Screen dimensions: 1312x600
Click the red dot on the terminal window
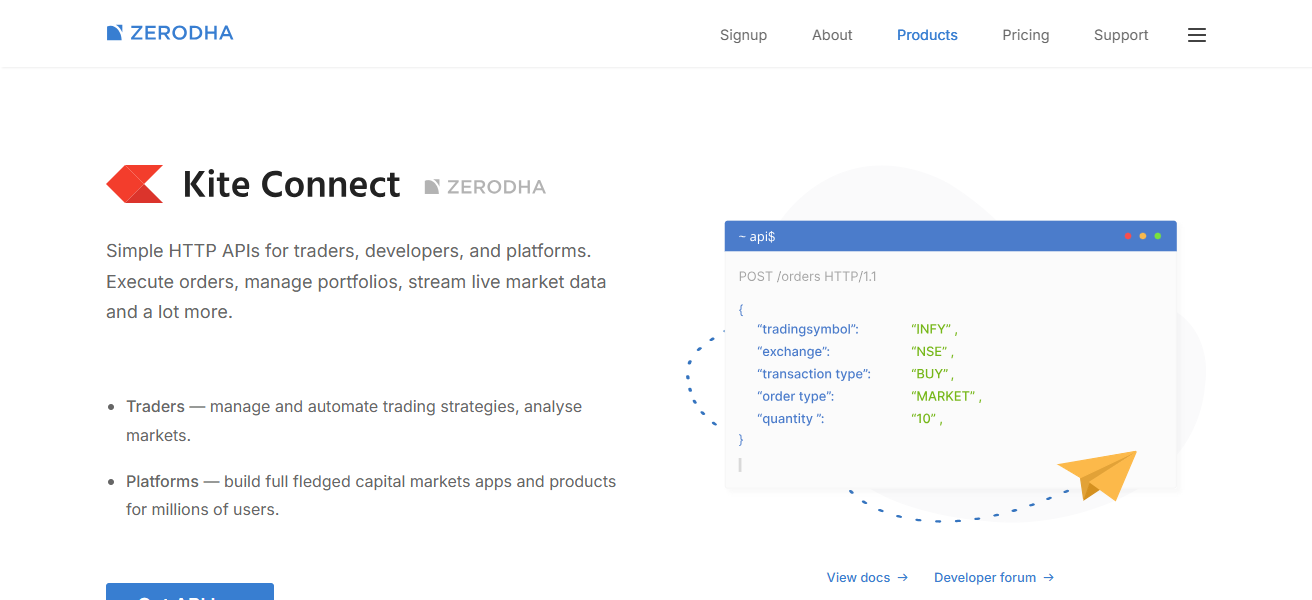click(1128, 236)
